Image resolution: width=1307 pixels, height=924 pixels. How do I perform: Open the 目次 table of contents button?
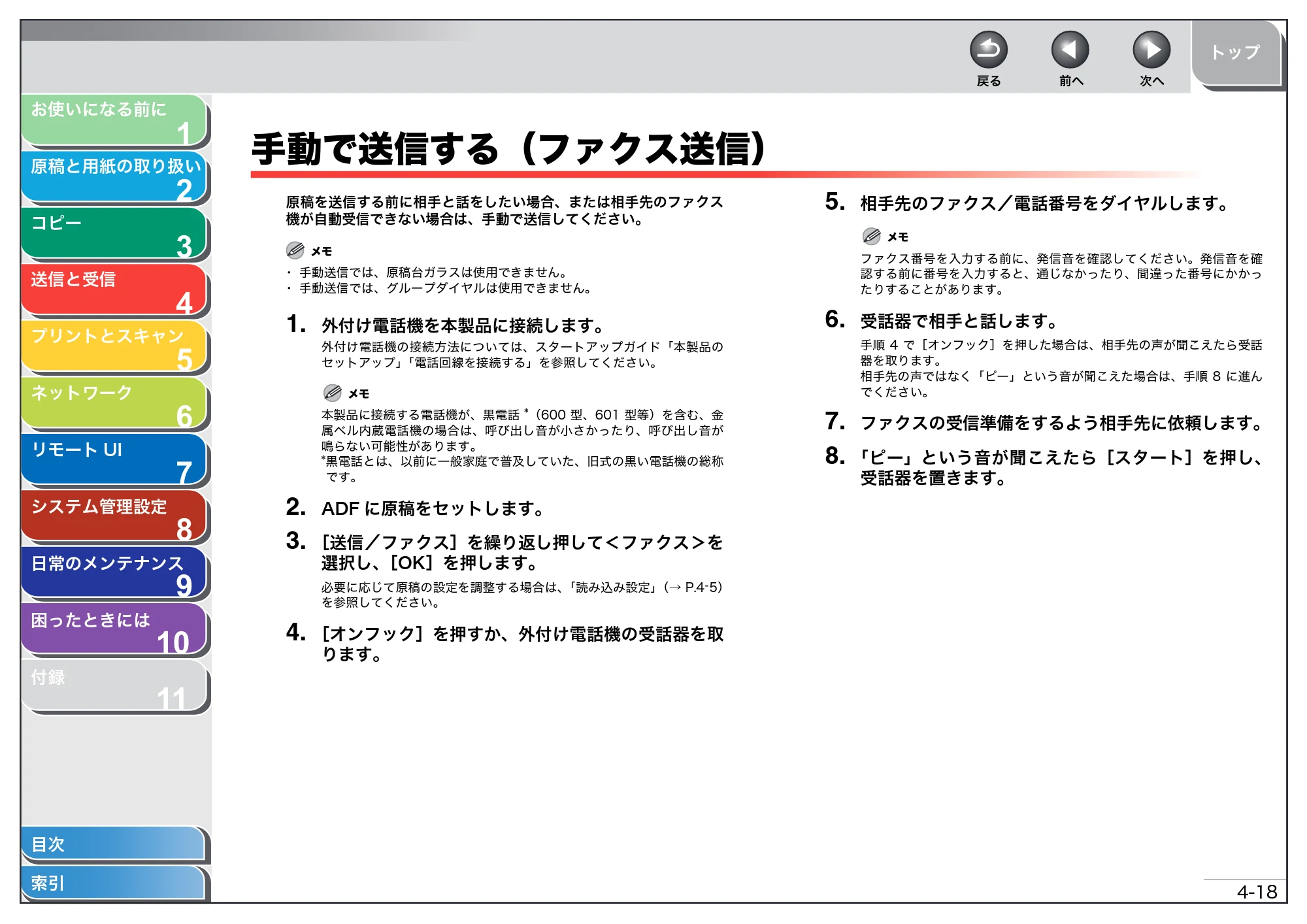click(114, 844)
